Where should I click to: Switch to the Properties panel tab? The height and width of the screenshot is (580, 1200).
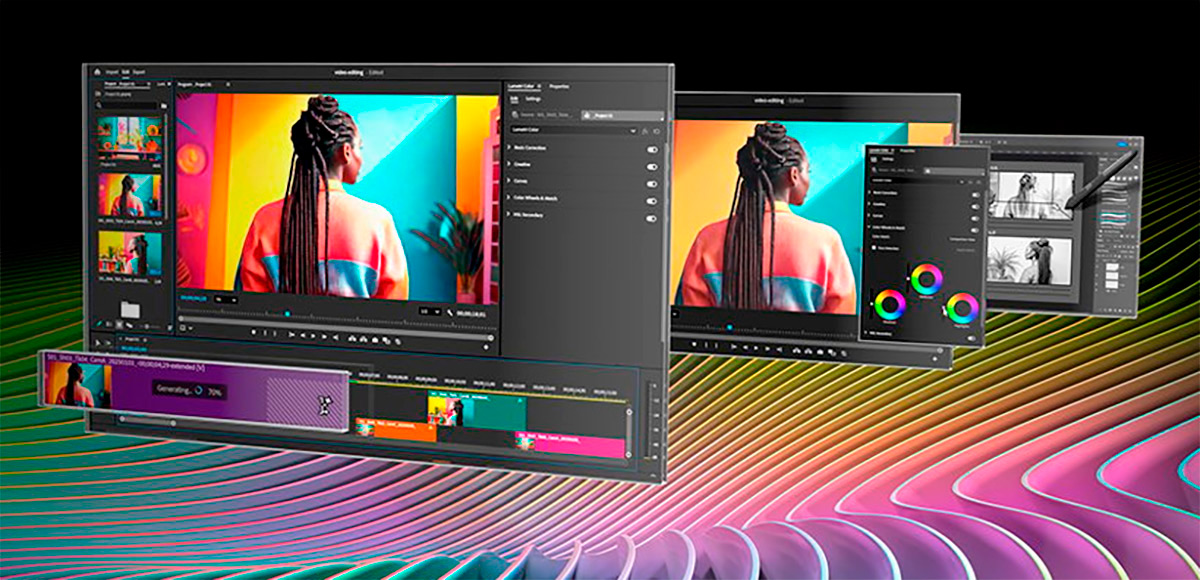(559, 87)
